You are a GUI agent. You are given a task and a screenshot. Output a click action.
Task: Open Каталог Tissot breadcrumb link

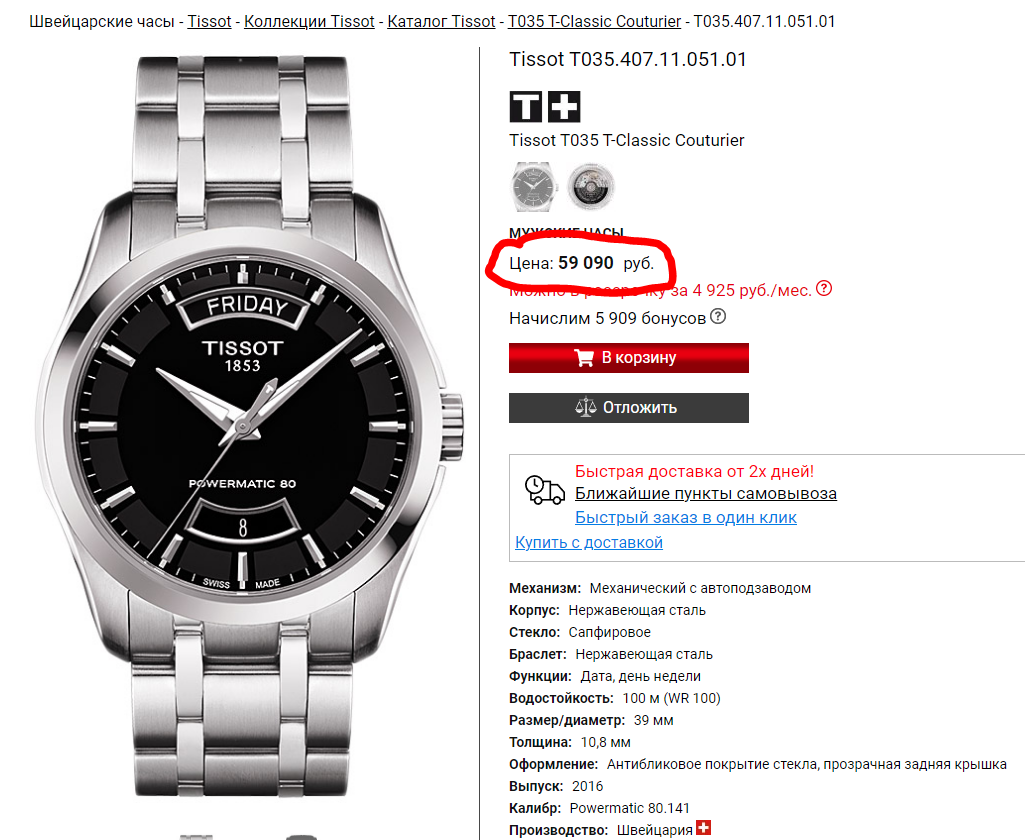441,22
